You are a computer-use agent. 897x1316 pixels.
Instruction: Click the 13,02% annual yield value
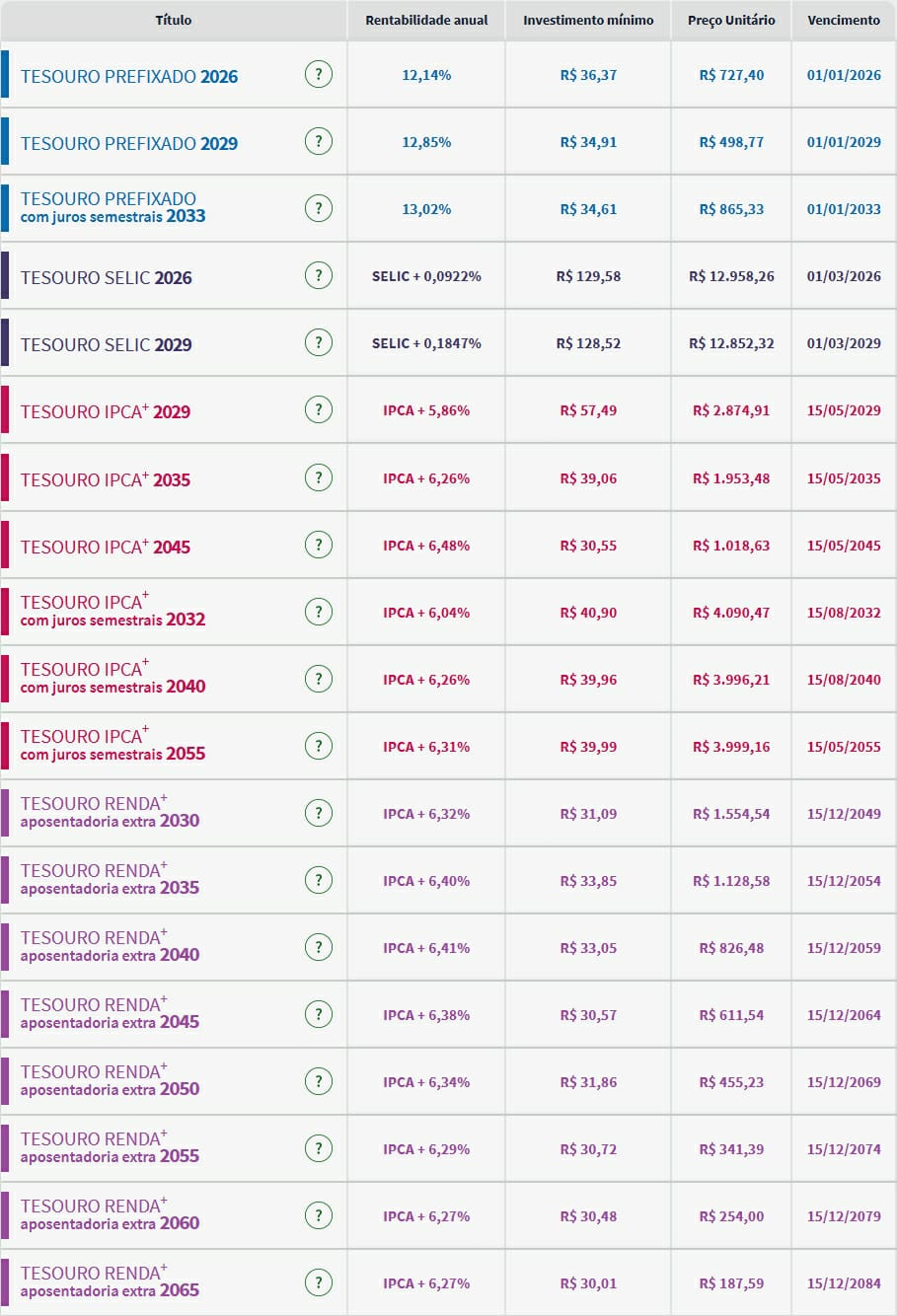coord(426,209)
